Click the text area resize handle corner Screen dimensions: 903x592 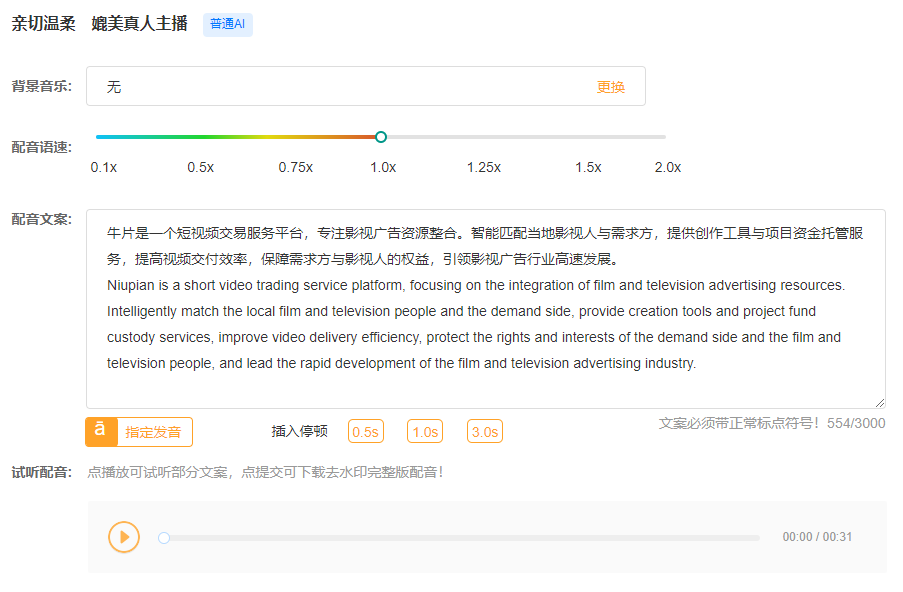(x=880, y=402)
